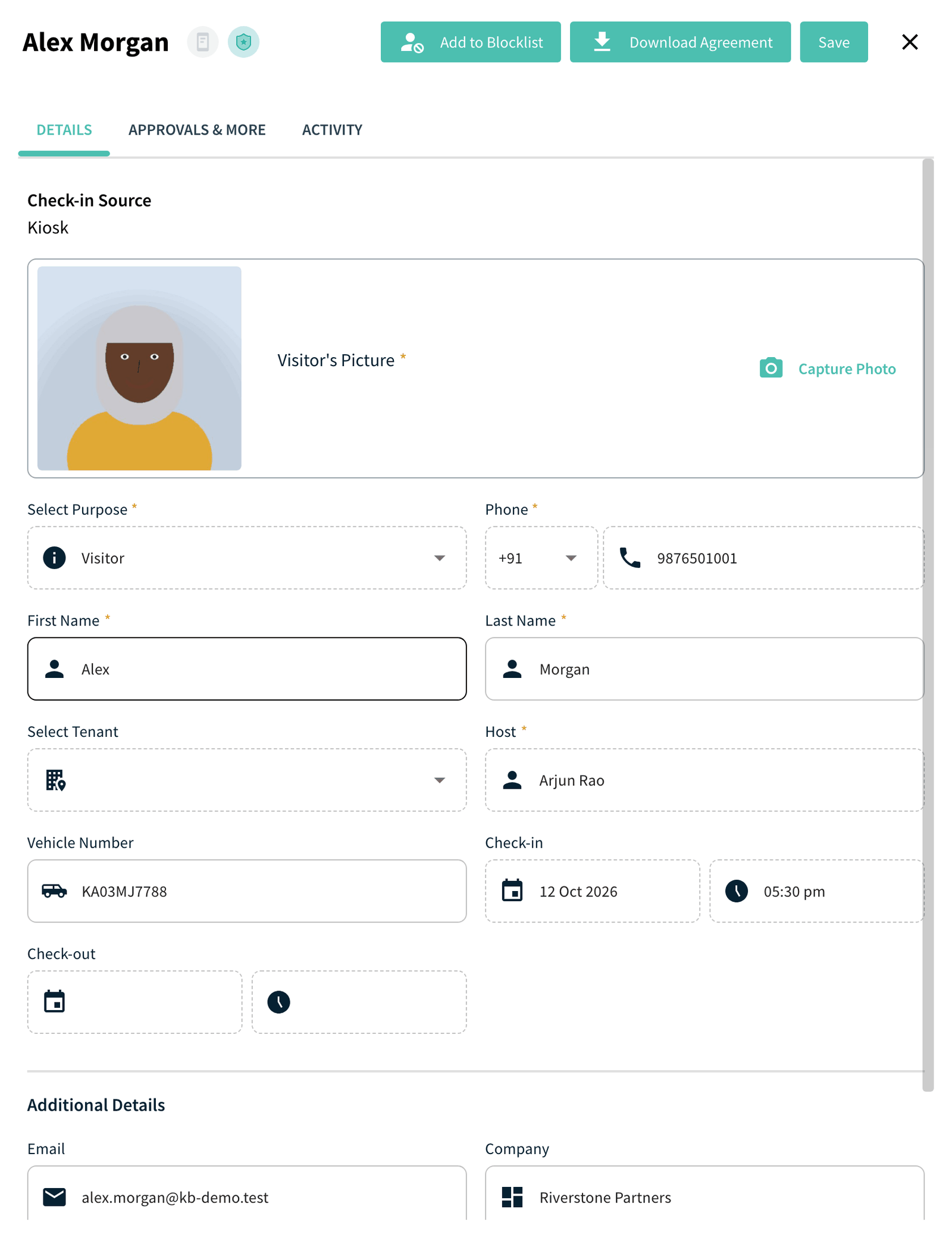Focus the Last Name field with Morgan
The width and height of the screenshot is (952, 1247).
tap(704, 668)
